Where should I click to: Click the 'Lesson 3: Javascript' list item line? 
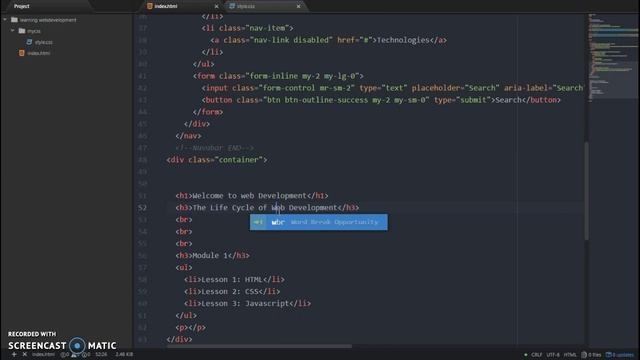point(247,303)
